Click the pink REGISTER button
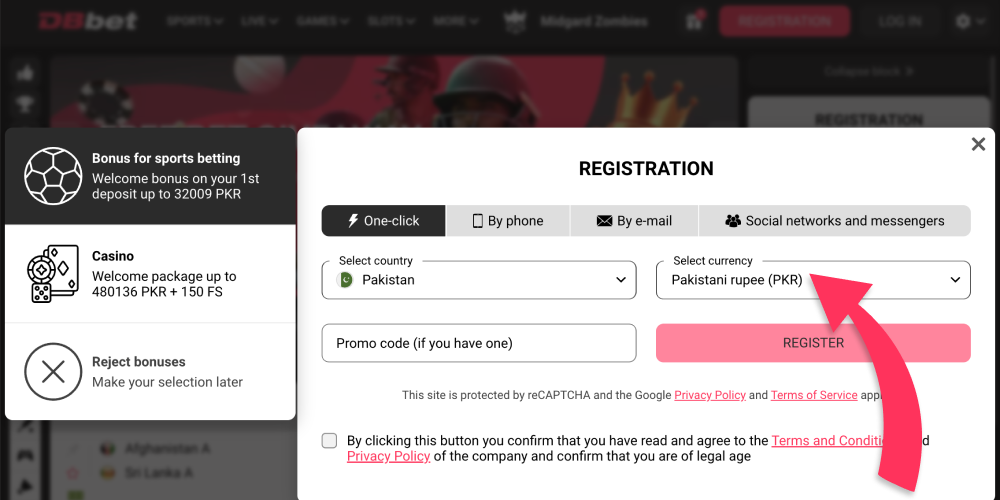 coord(813,343)
